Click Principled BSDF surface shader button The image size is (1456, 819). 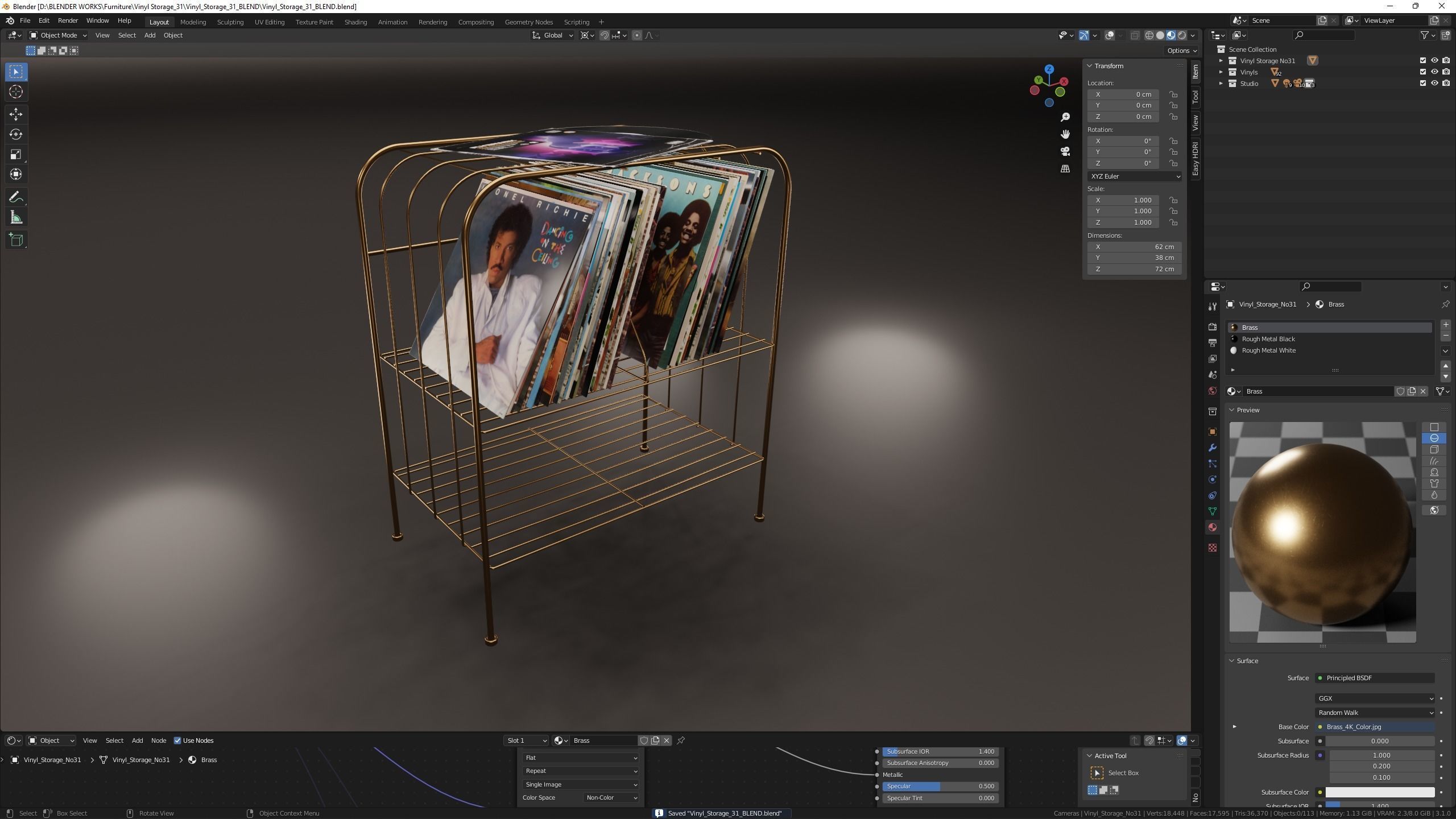1375,678
